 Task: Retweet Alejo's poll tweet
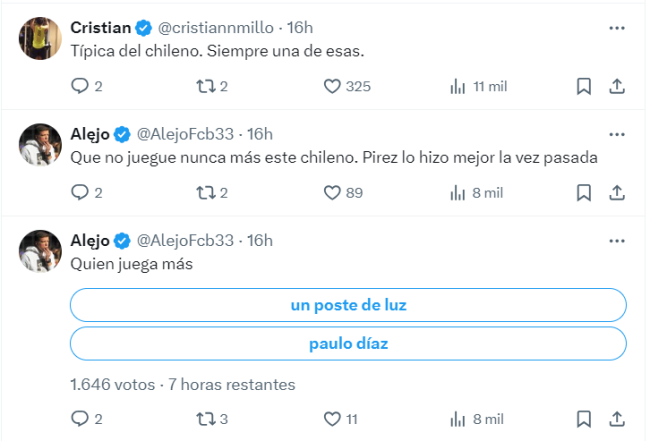208,418
